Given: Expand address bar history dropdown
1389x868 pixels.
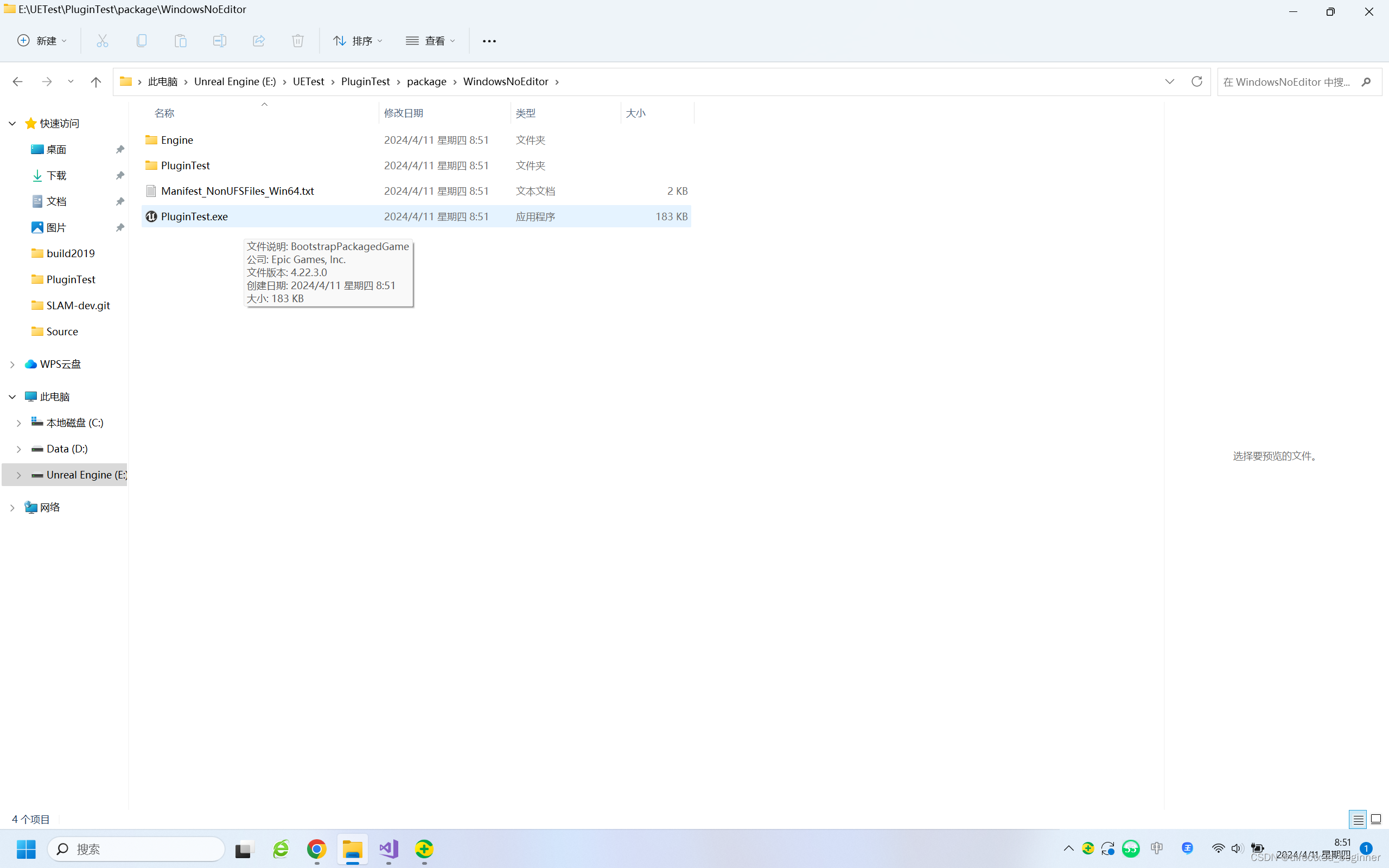Looking at the screenshot, I should [x=1170, y=81].
